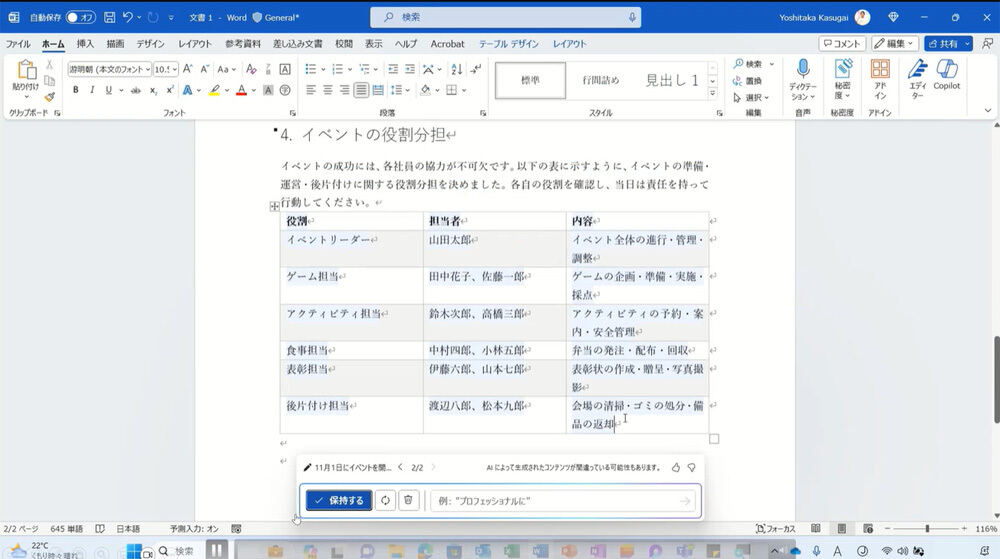Click the 検索 find button
1000x559 pixels.
coord(749,64)
